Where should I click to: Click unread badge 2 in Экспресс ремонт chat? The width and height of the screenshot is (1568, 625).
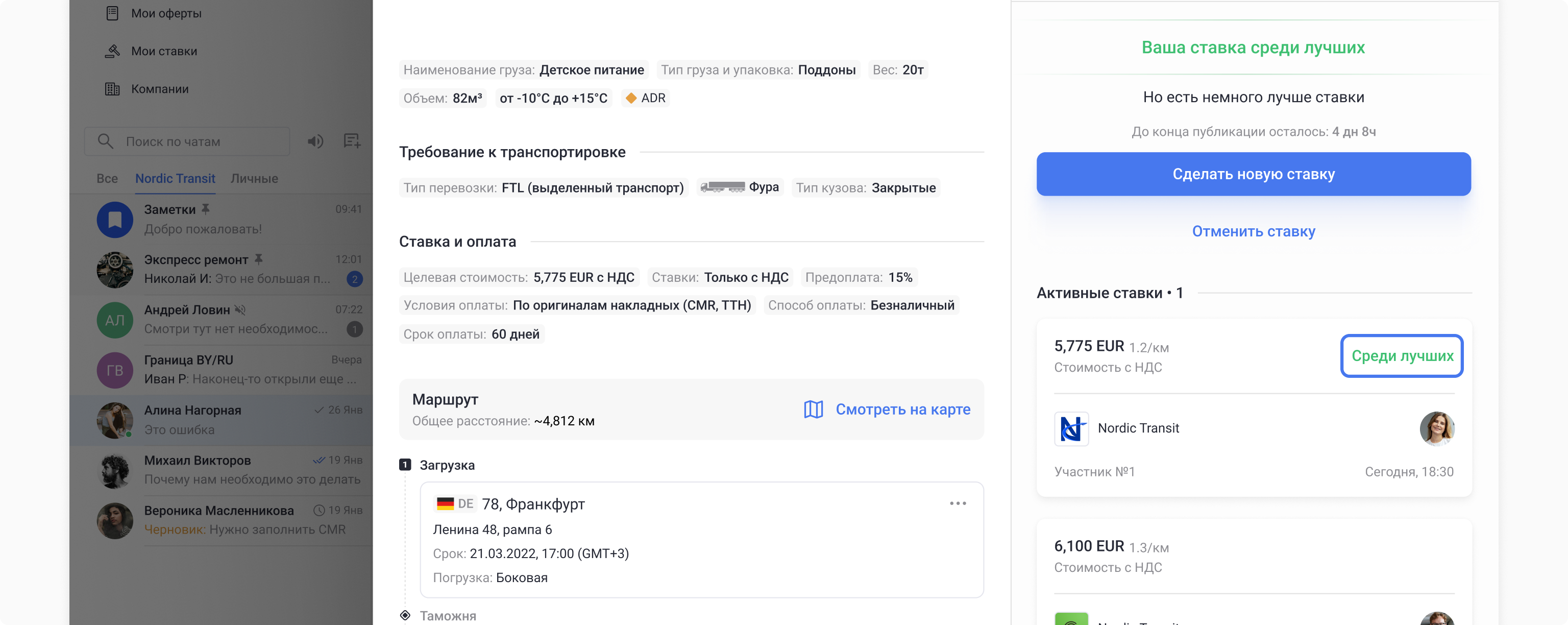pyautogui.click(x=355, y=279)
